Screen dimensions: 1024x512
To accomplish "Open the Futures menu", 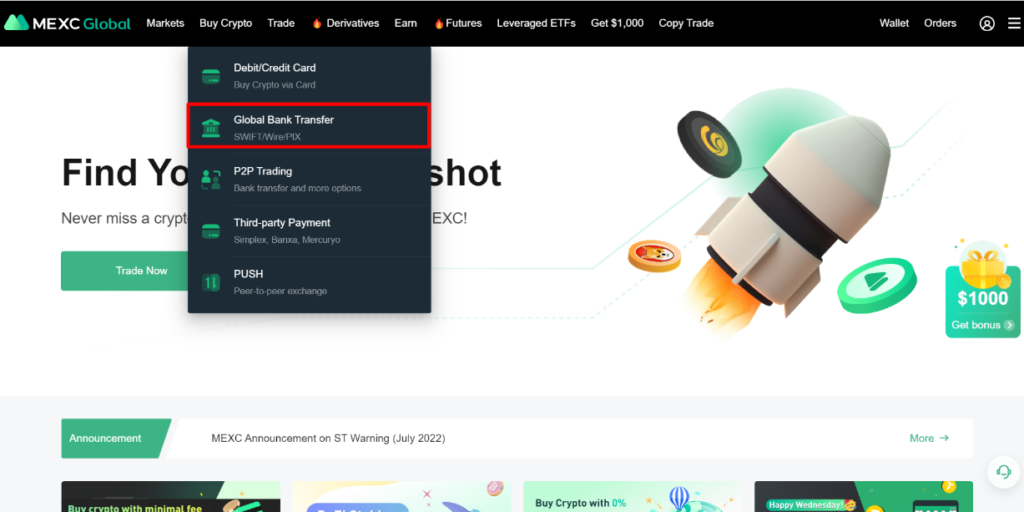I will tap(464, 24).
